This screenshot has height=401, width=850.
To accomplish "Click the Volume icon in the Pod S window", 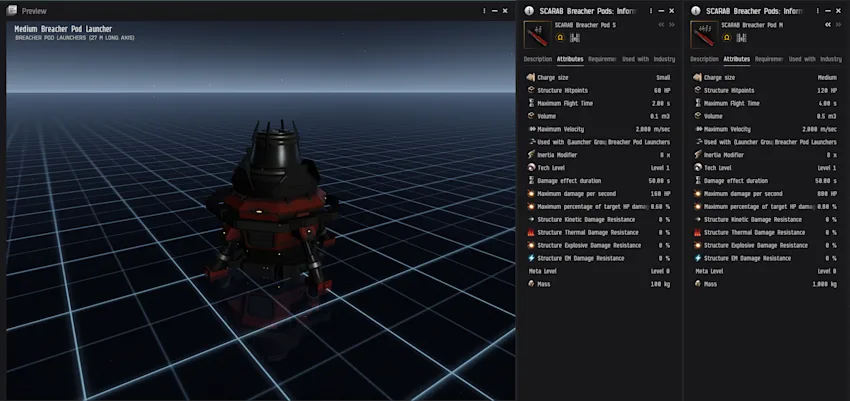I will coord(531,116).
